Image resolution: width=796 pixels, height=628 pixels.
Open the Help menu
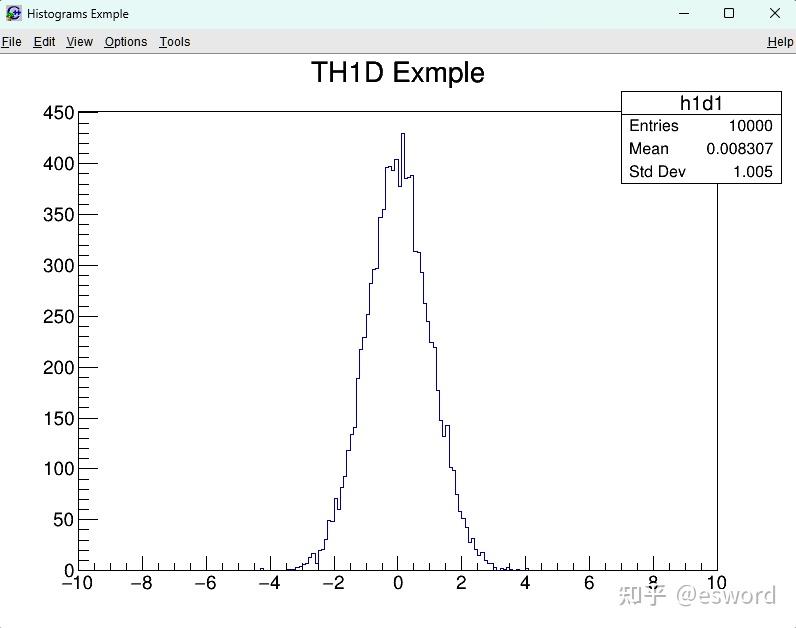(780, 42)
